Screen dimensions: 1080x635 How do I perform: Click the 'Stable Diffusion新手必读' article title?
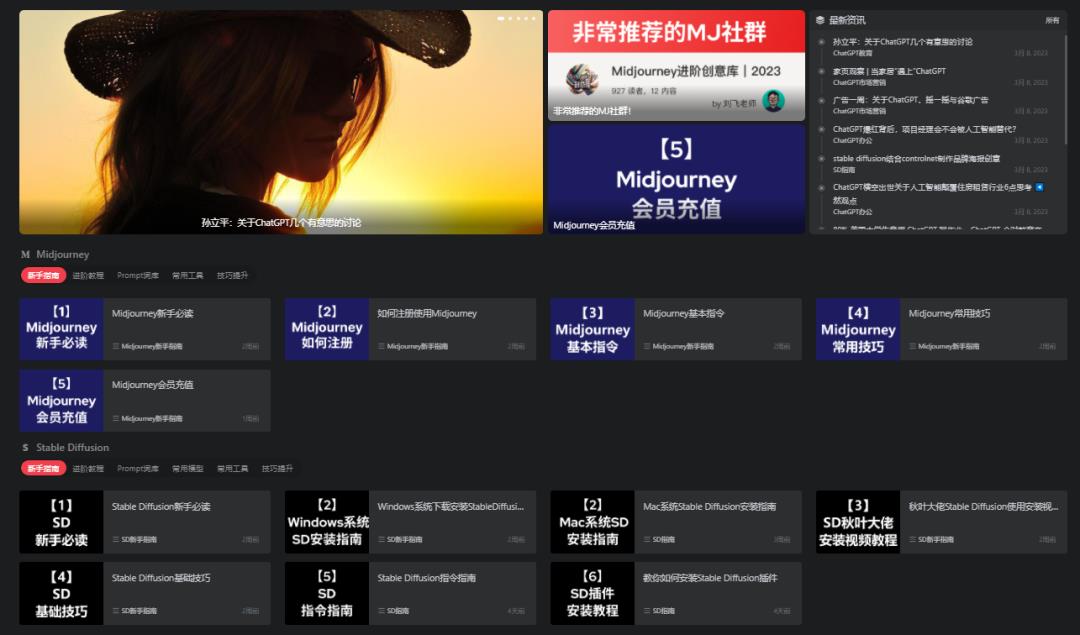tap(161, 506)
